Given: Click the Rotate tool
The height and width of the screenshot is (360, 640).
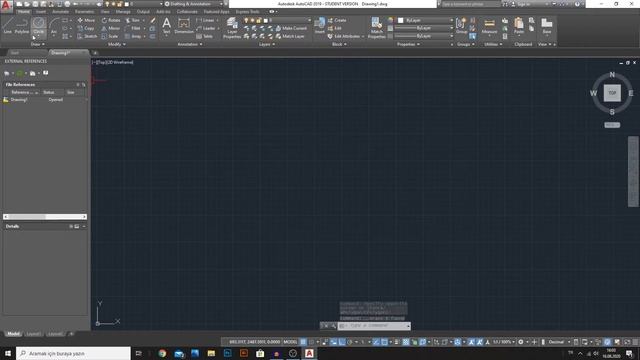Looking at the screenshot, I should click(111, 20).
